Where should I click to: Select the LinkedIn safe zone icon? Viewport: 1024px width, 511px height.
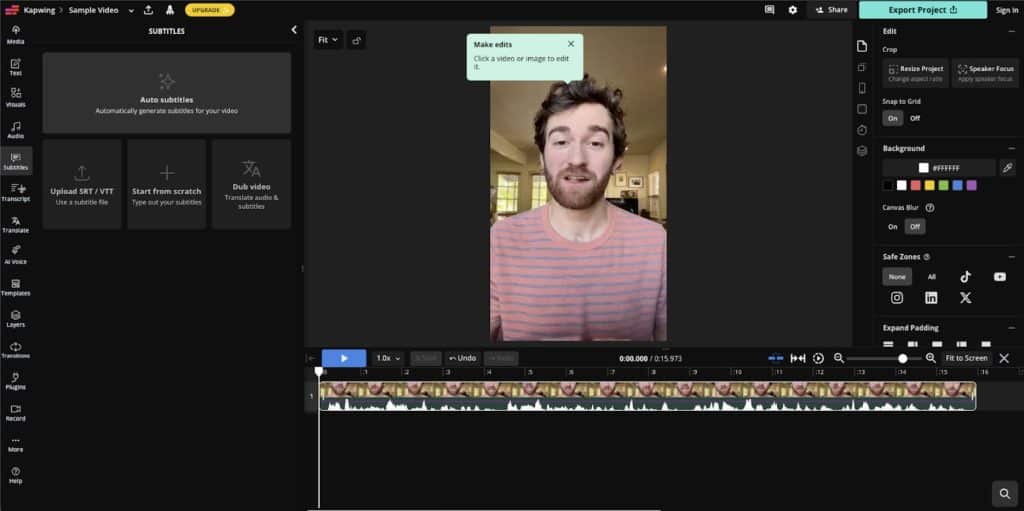tap(931, 298)
